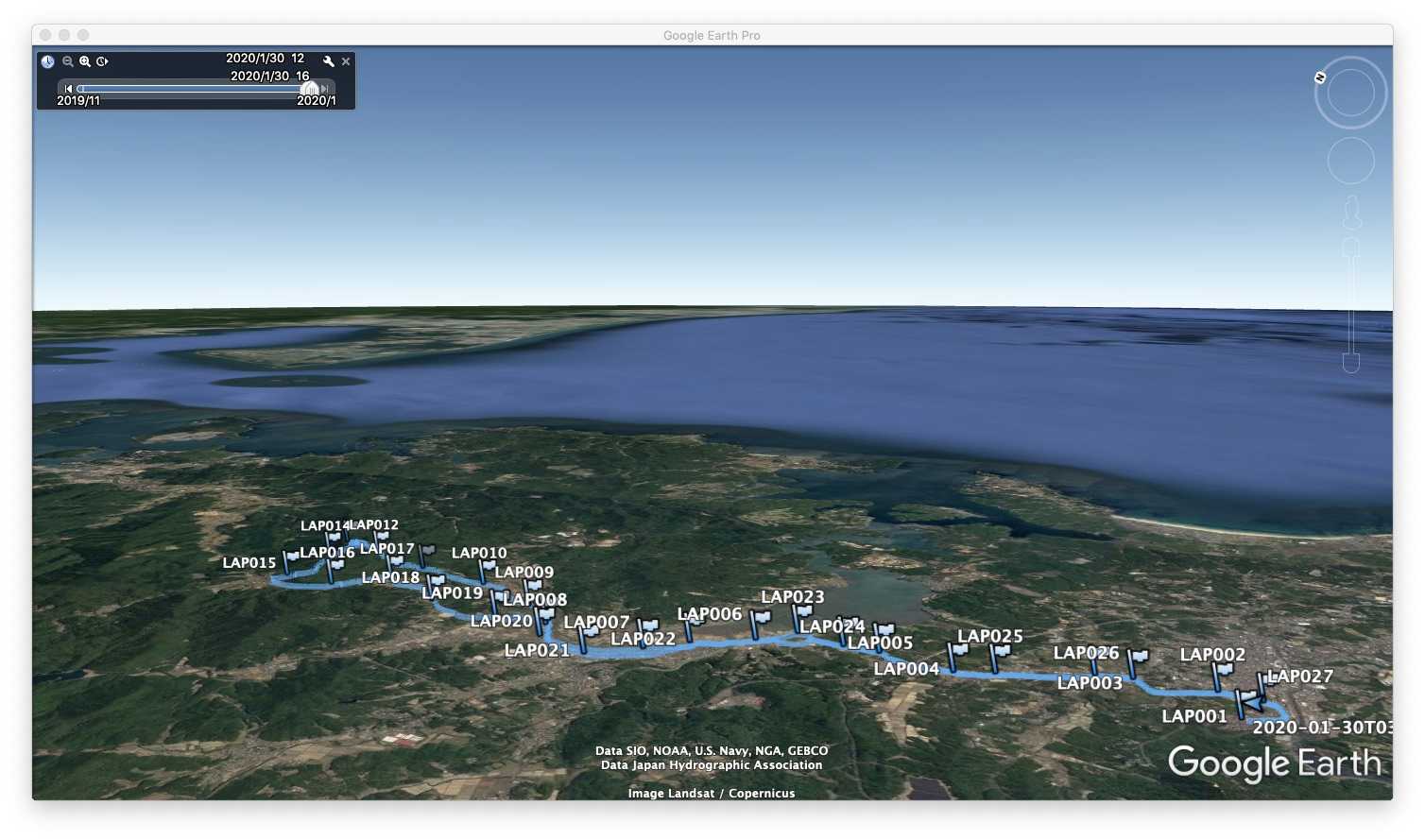1425x840 pixels.
Task: Click the clock icon in time slider
Action: pyautogui.click(x=47, y=61)
